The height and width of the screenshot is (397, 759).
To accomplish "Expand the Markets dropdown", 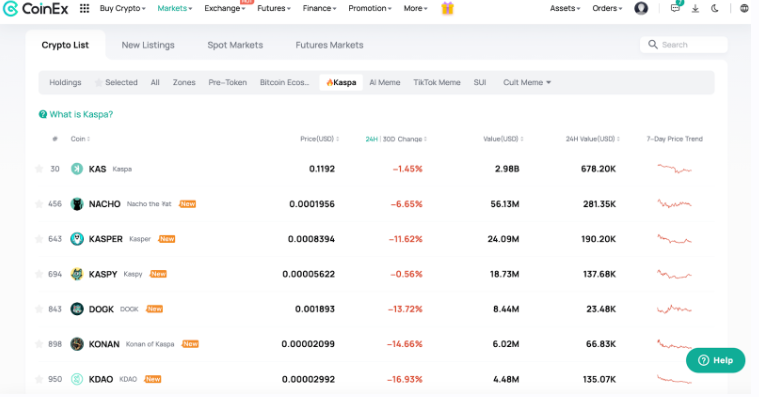I will coord(175,8).
